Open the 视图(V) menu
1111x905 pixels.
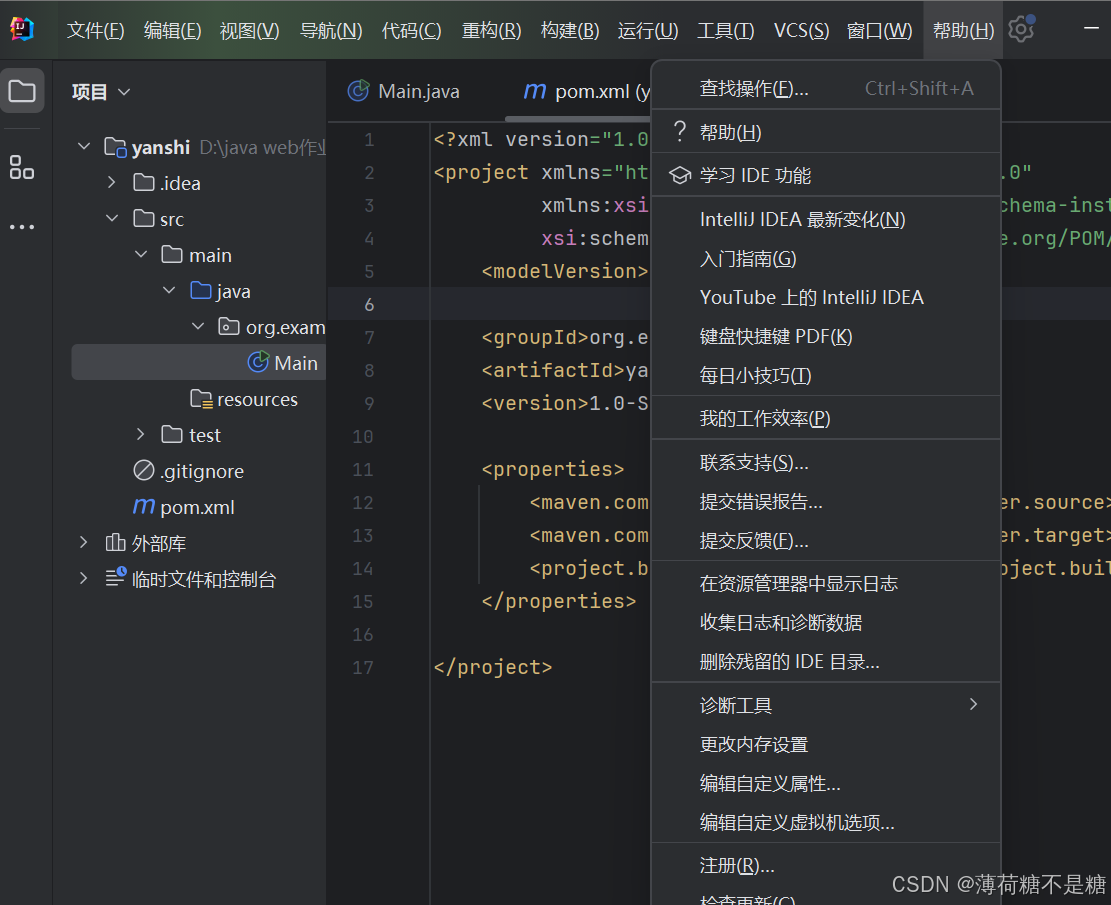click(249, 30)
